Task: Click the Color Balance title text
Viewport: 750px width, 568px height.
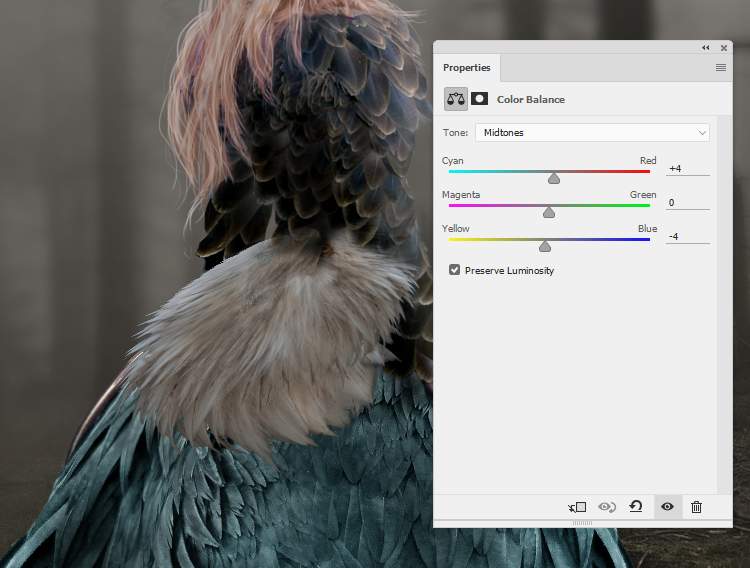Action: coord(531,100)
